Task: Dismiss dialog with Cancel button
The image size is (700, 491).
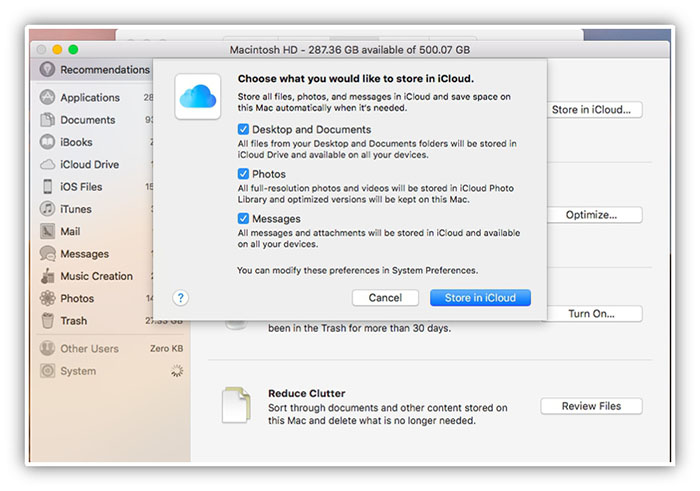Action: [x=385, y=298]
